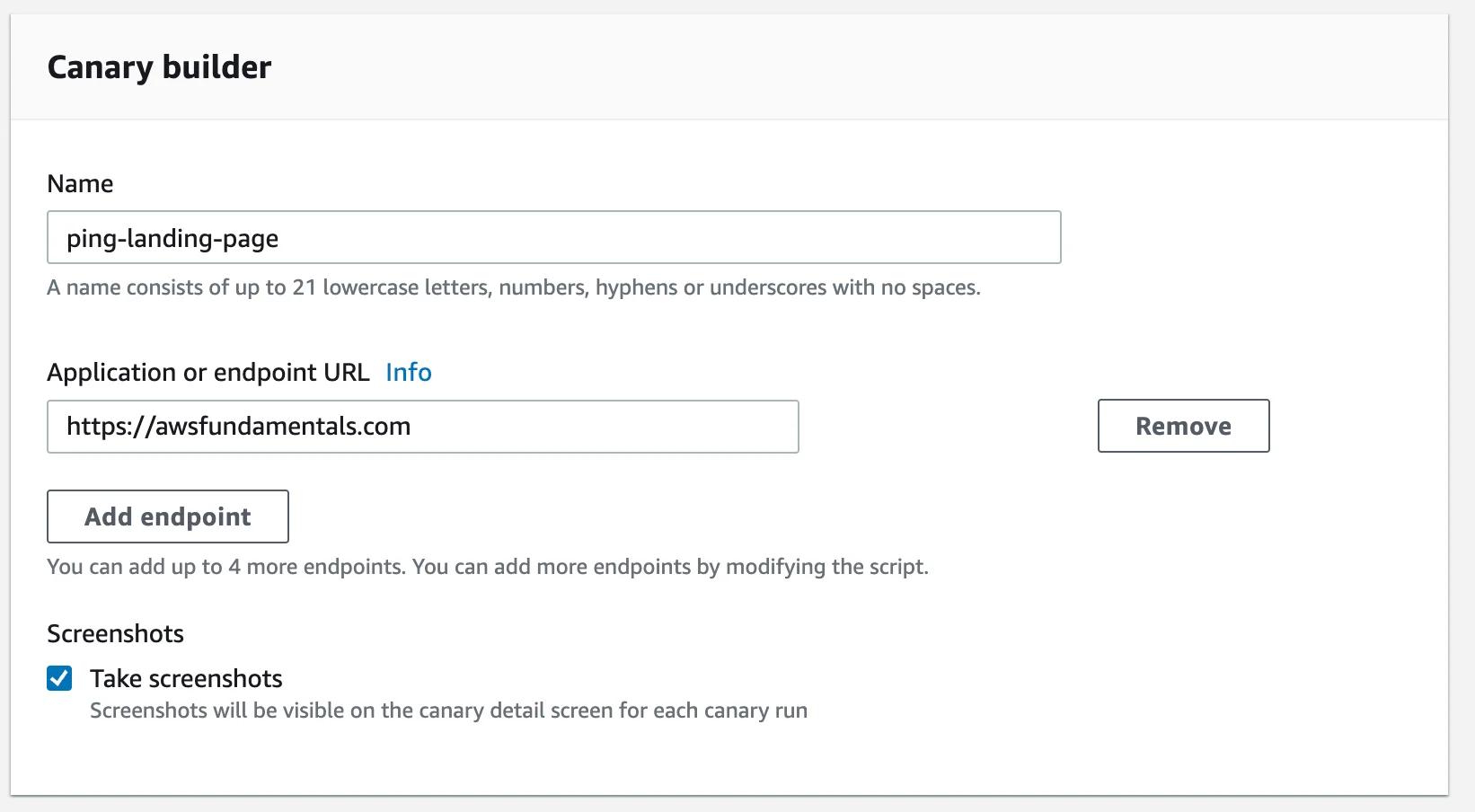Click the Application or endpoint URL label
The height and width of the screenshot is (812, 1475).
[208, 372]
